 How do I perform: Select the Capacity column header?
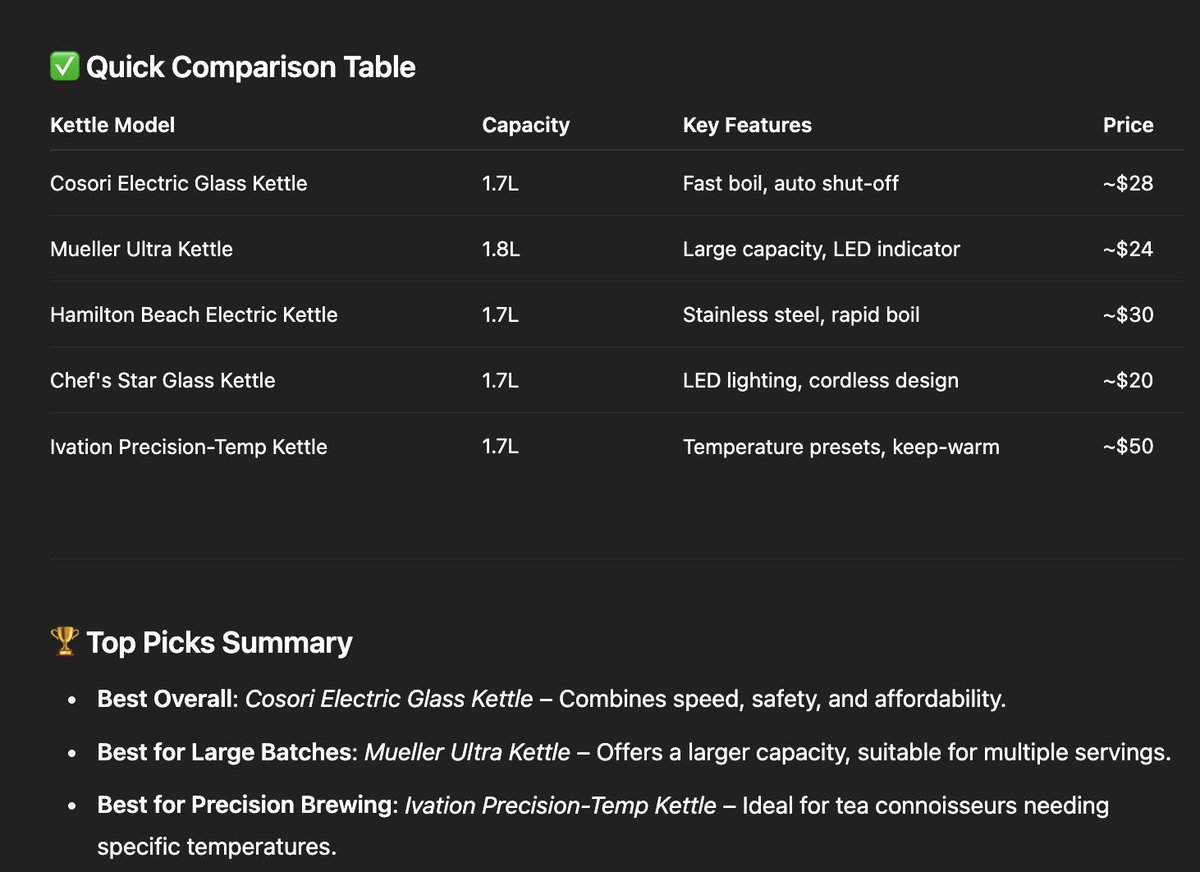coord(526,125)
